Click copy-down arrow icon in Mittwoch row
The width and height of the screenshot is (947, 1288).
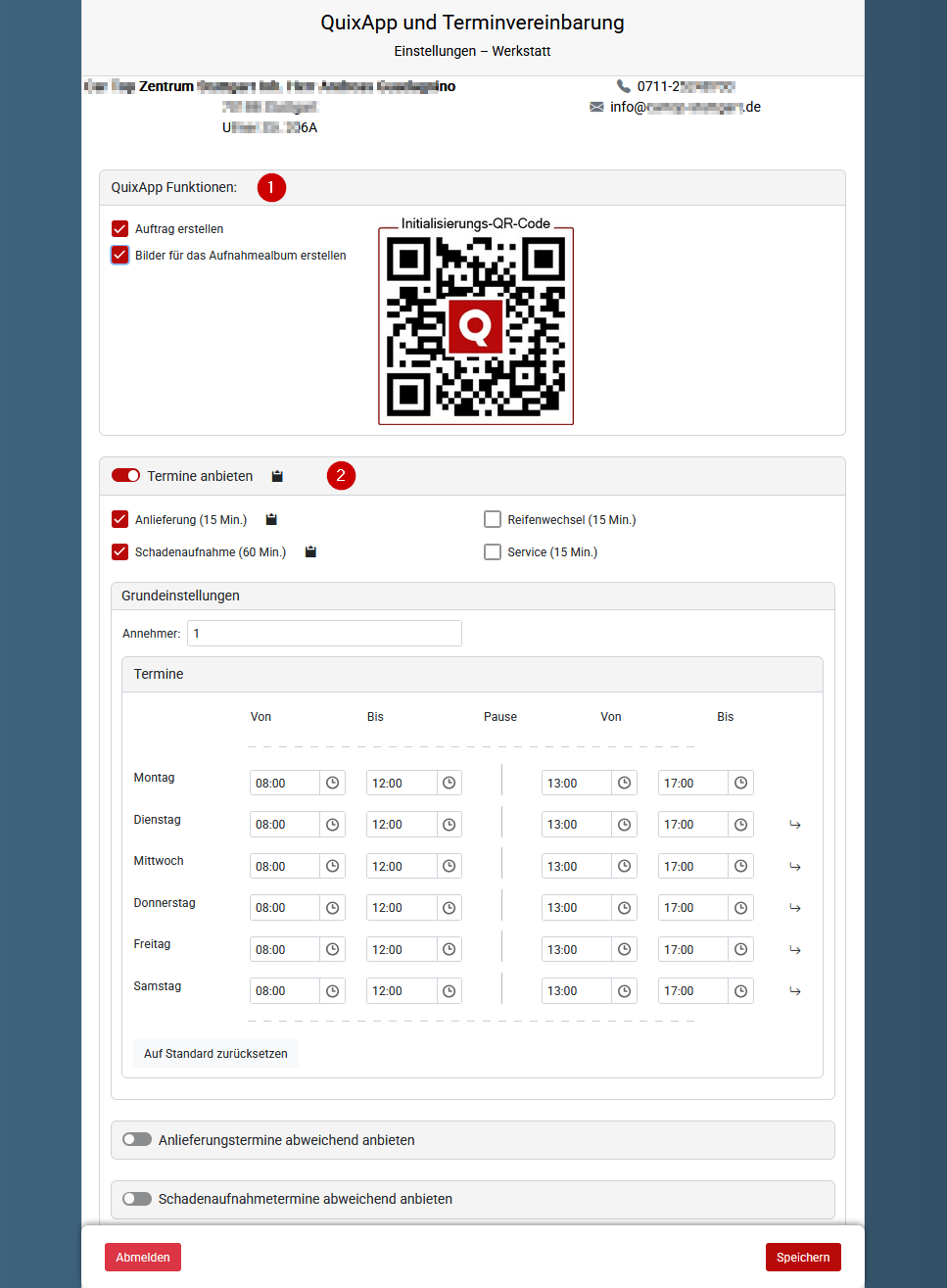point(795,867)
